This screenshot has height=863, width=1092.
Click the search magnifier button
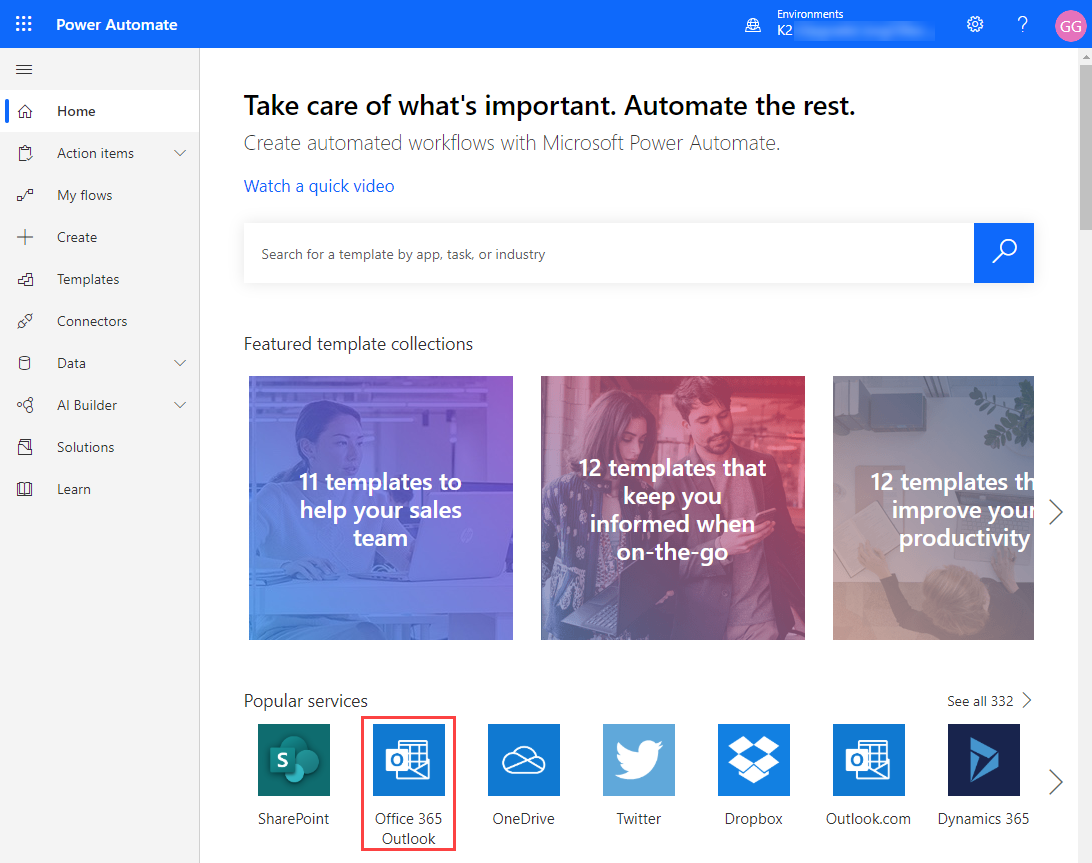[1003, 253]
